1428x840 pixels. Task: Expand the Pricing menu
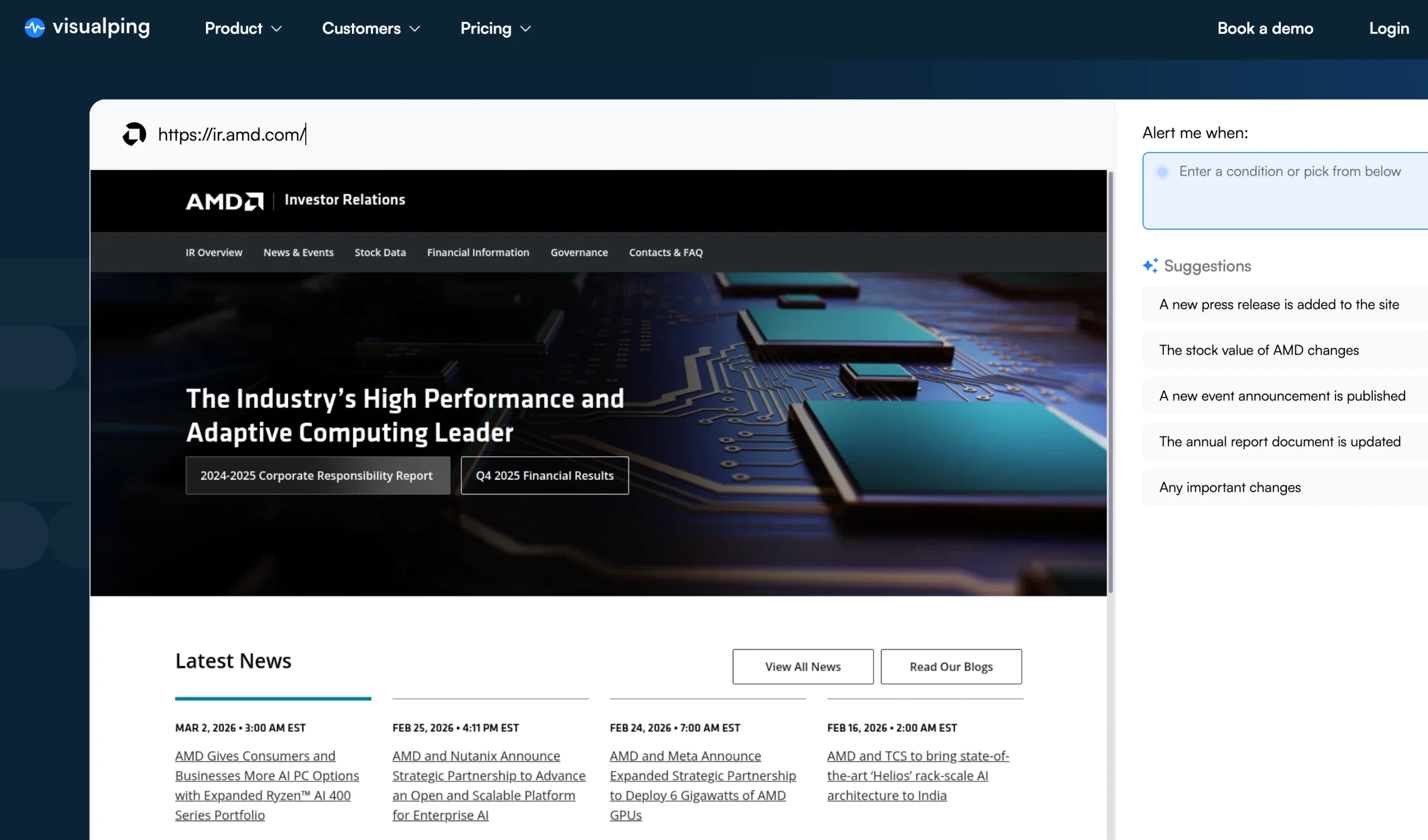click(495, 28)
